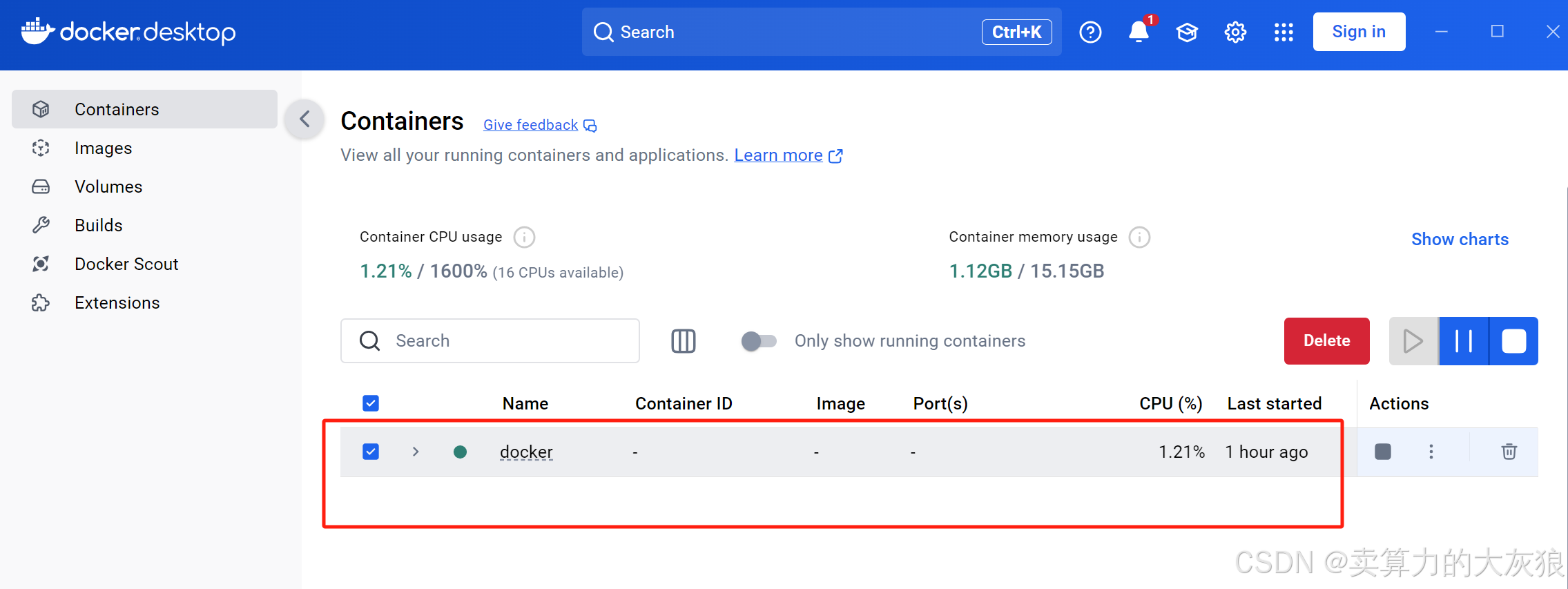Click the Container ID column header
Screen dimensions: 1568x589
click(x=684, y=403)
